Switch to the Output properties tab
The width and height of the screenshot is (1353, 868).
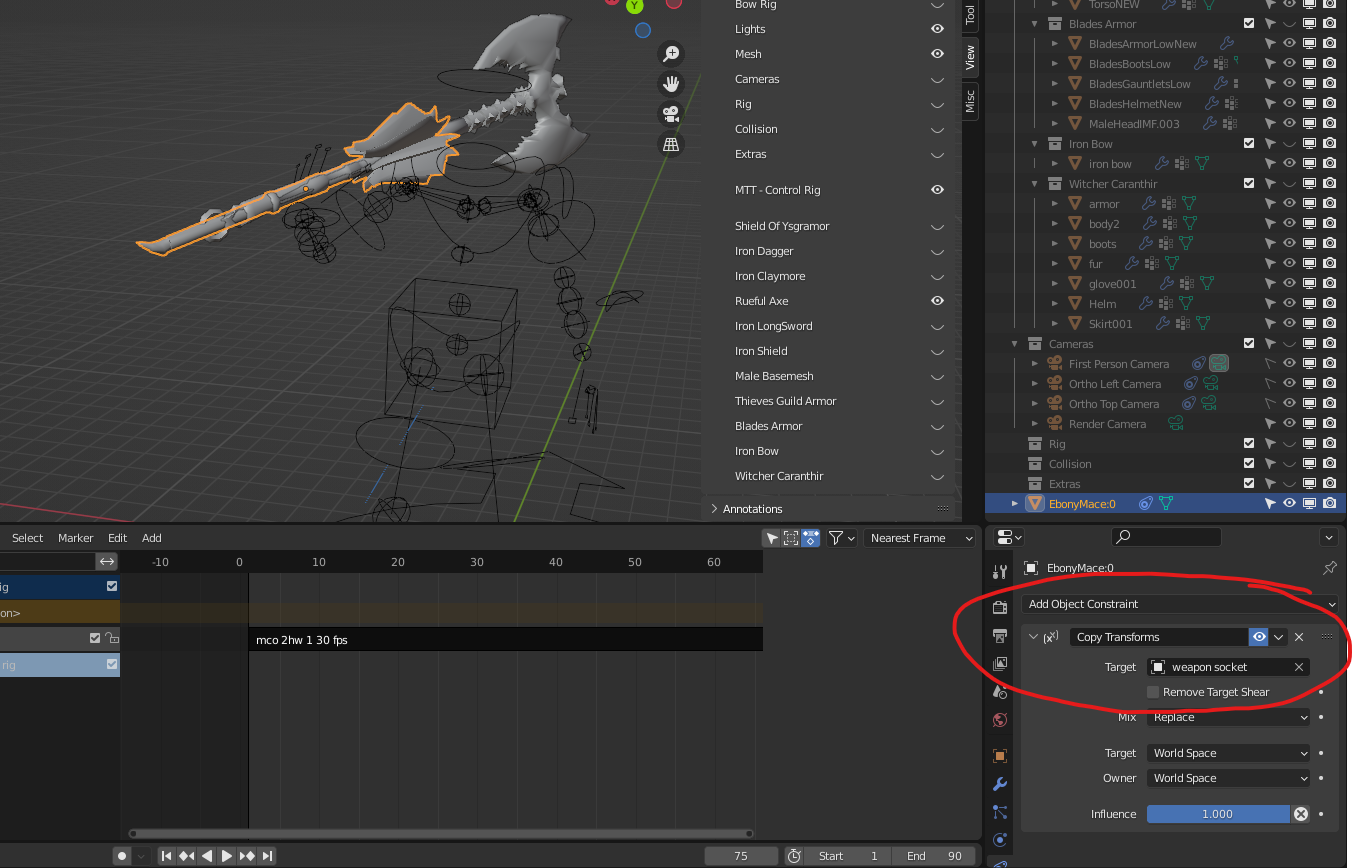[999, 635]
